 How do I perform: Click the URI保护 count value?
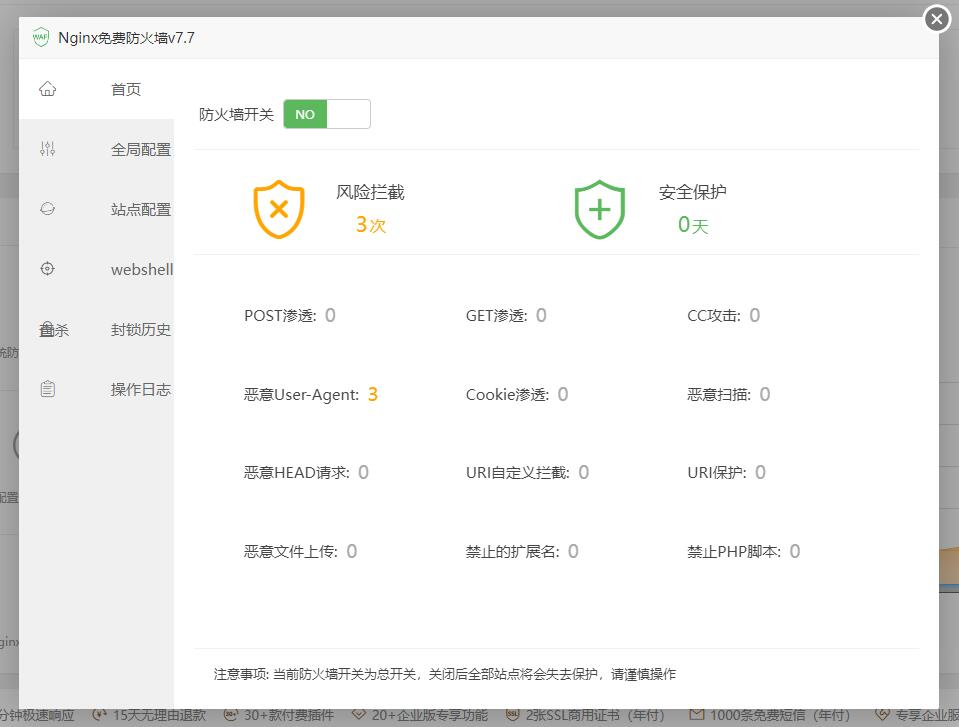760,472
